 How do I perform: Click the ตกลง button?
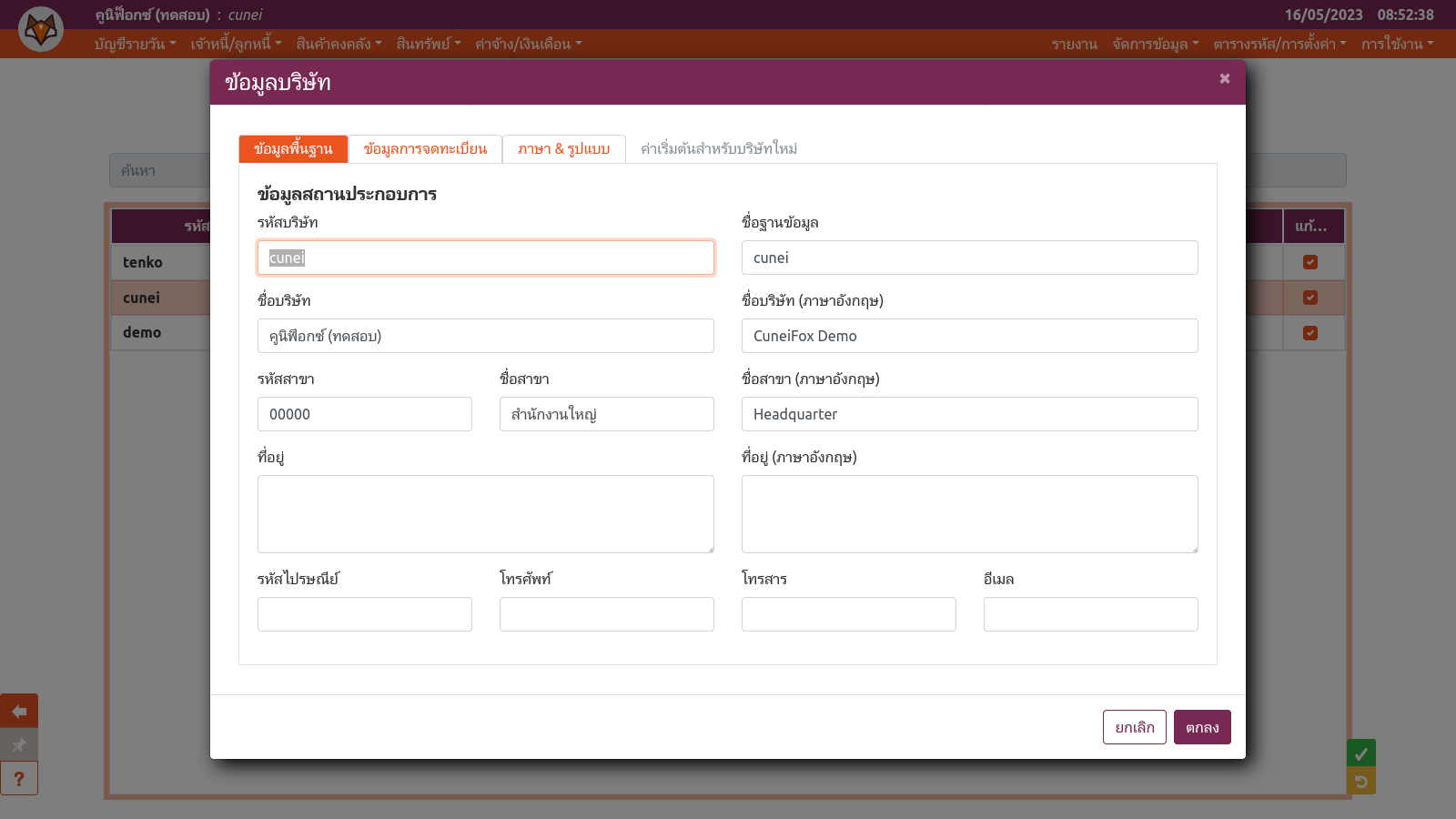pos(1202,727)
